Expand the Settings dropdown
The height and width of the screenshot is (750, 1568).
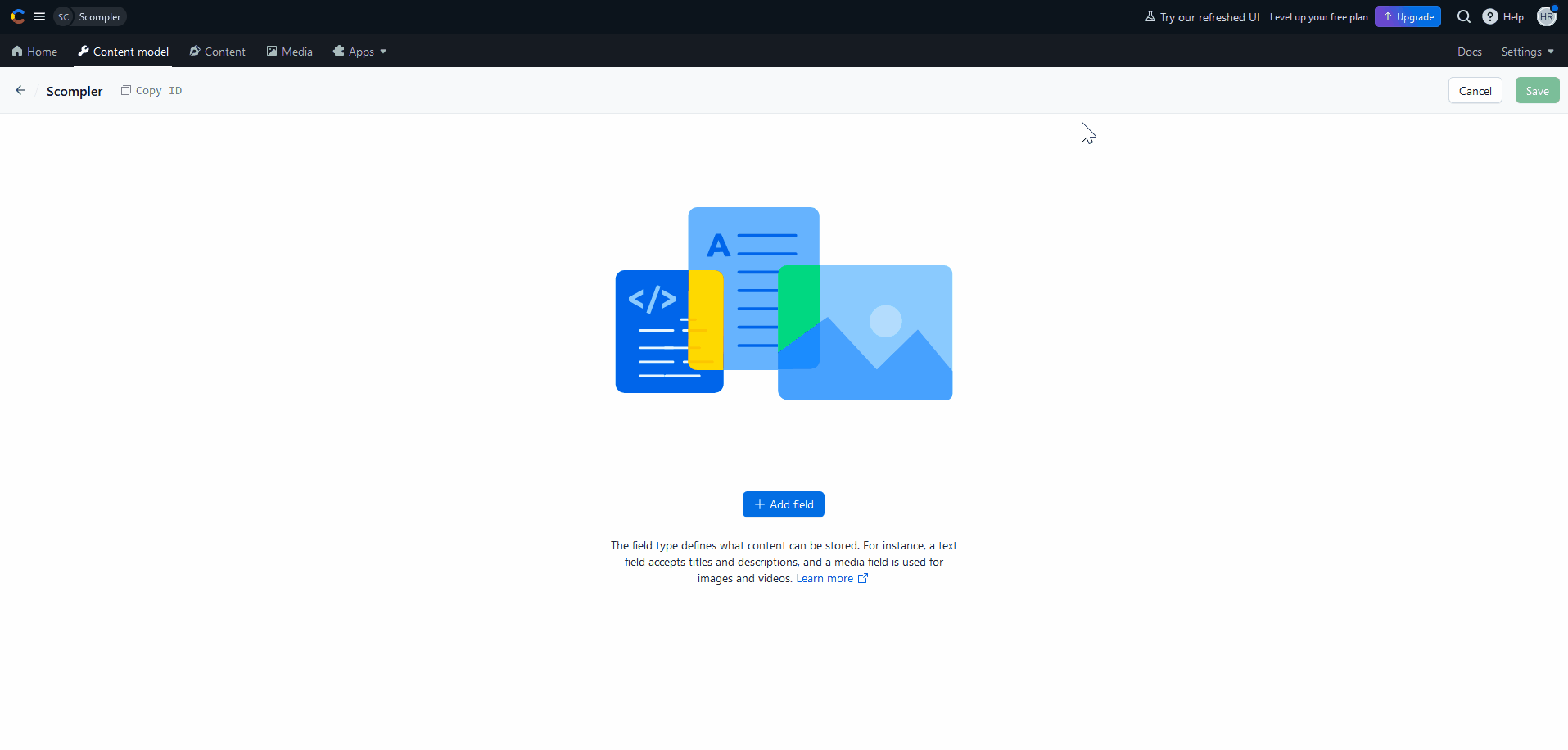[x=1527, y=52]
